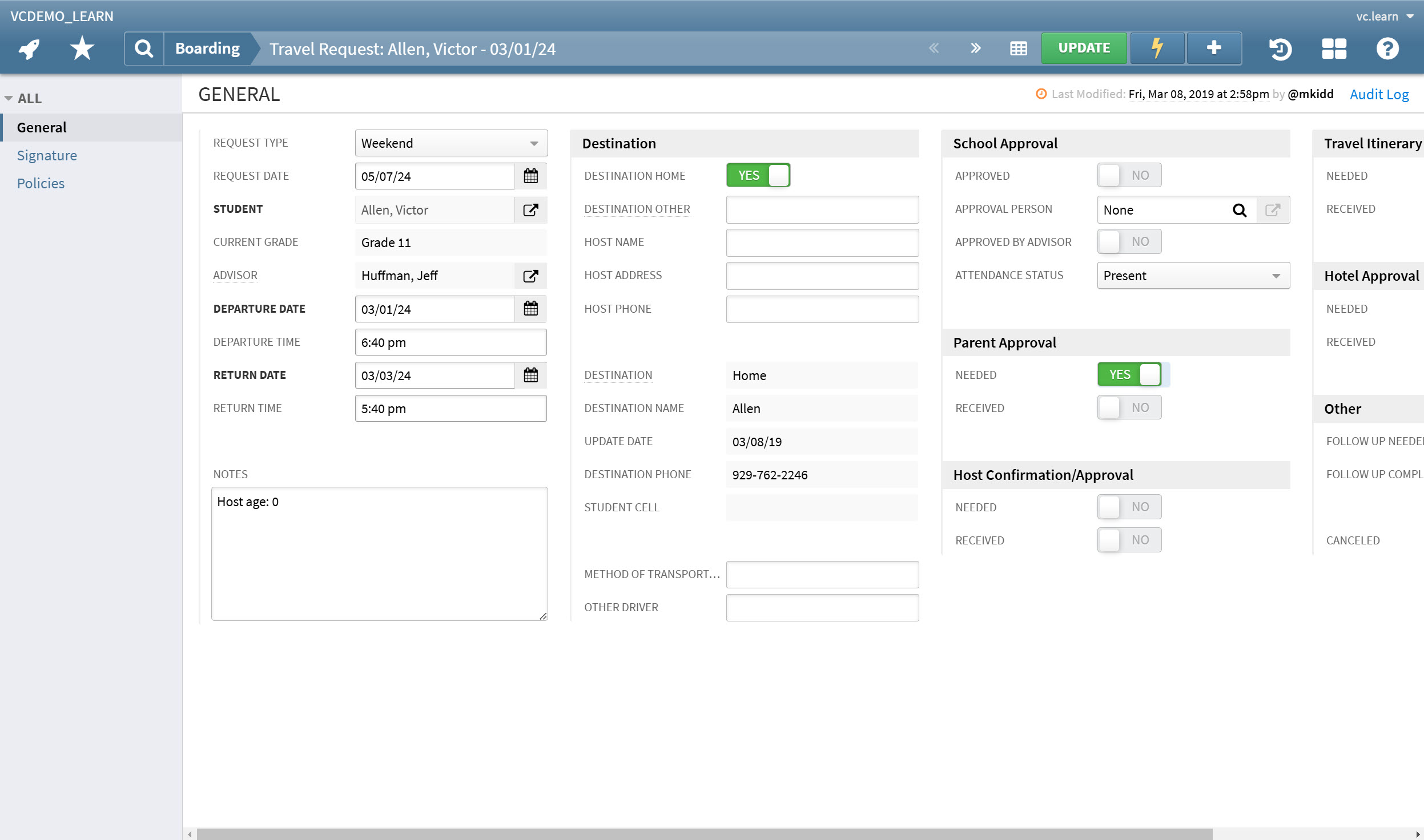The width and height of the screenshot is (1424, 840).
Task: Click the green UPDATE button
Action: click(x=1084, y=49)
